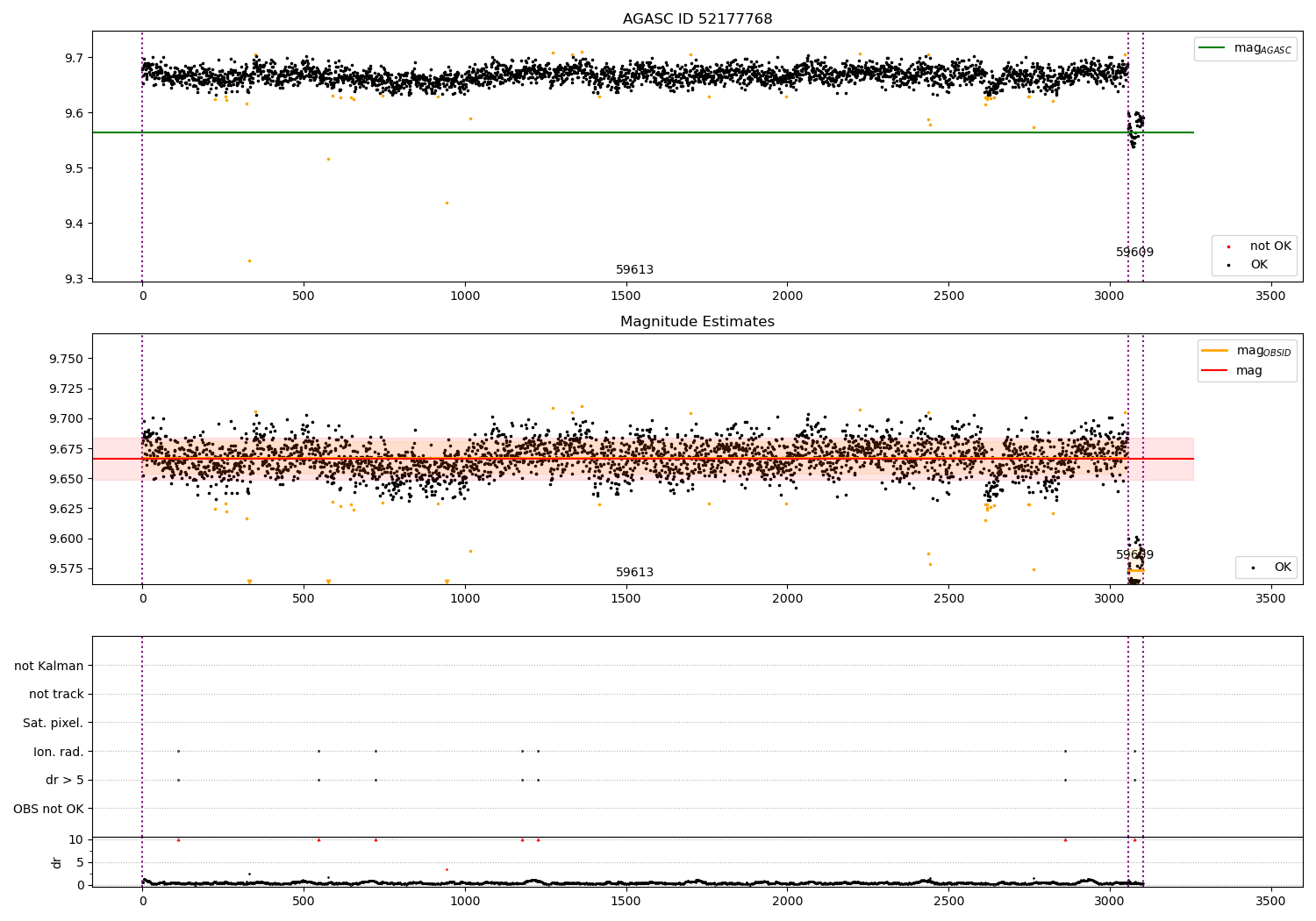Screen dimensions: 1316x921
Task: Click the green mag AGASC legend entry
Action: tap(1244, 48)
